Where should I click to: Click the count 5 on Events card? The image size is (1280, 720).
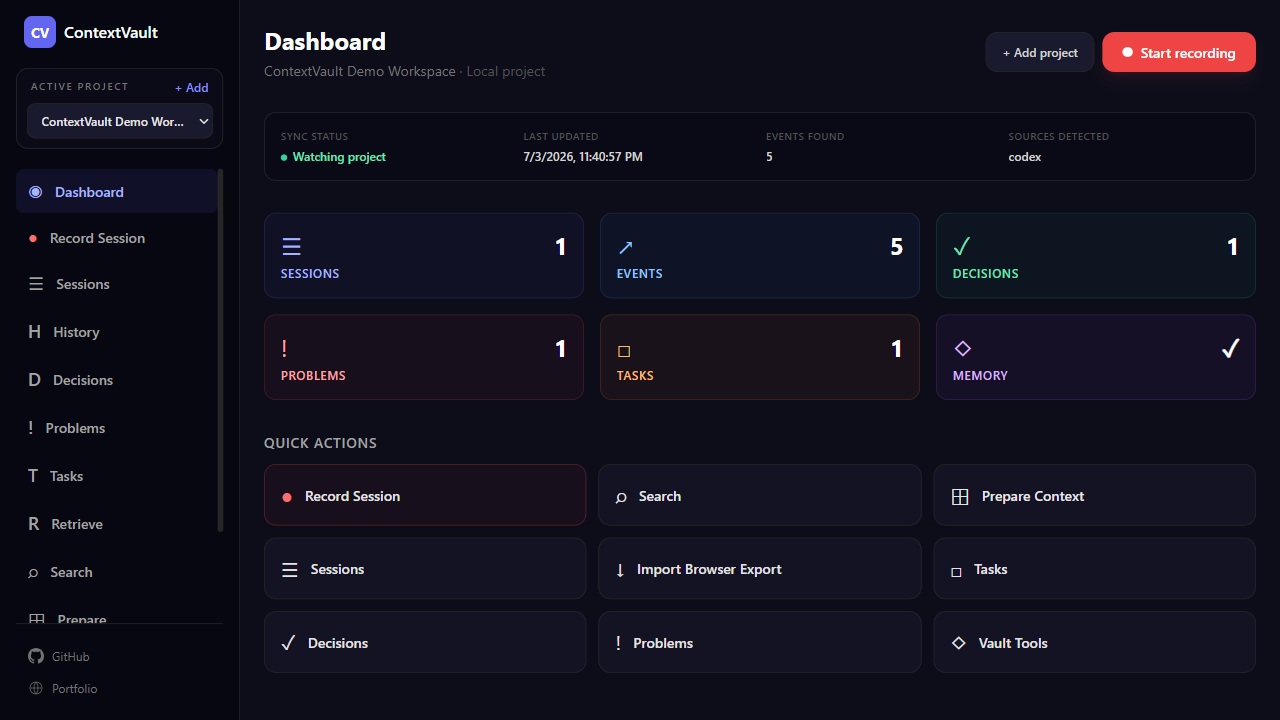[x=897, y=247]
